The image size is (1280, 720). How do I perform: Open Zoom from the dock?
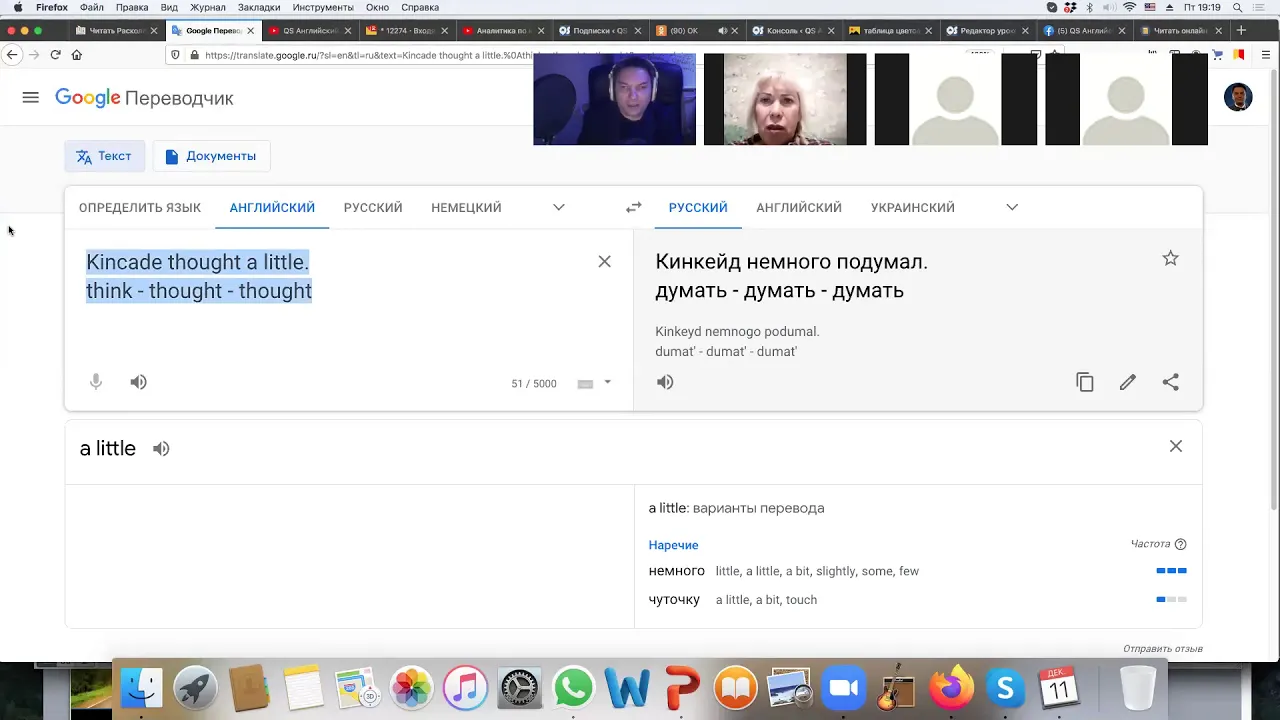click(x=843, y=689)
